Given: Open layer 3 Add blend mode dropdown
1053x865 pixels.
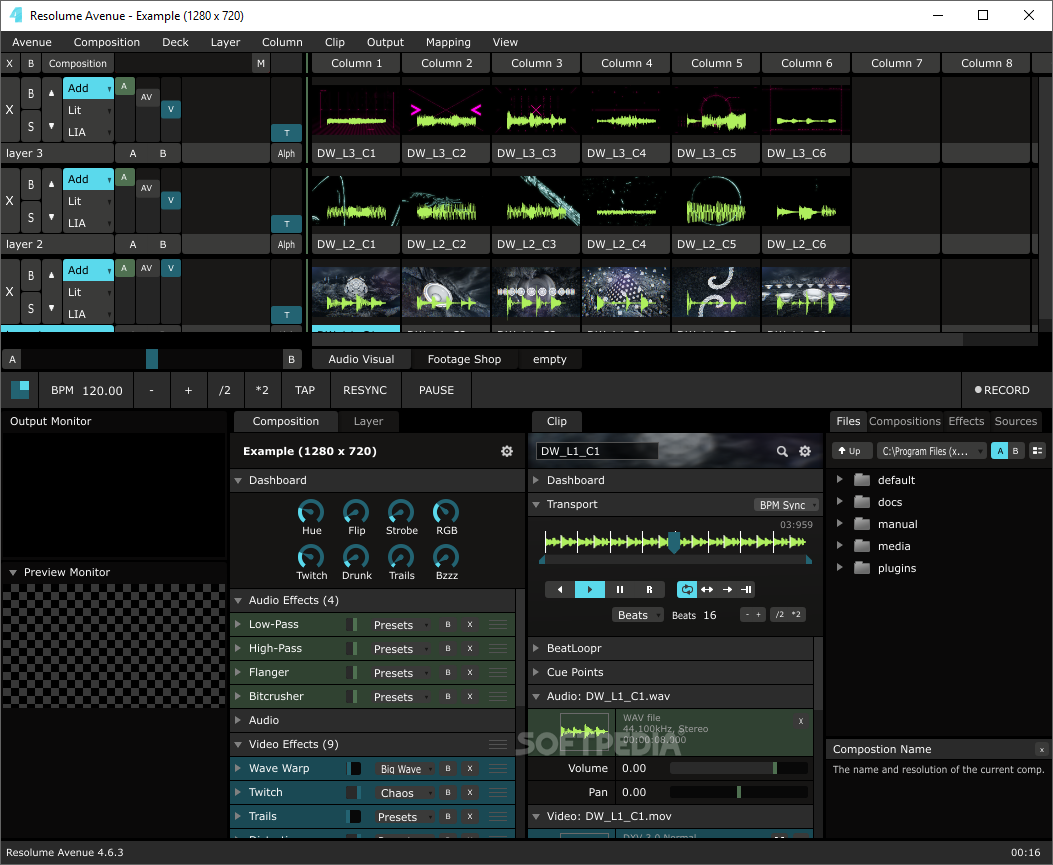Looking at the screenshot, I should point(89,88).
